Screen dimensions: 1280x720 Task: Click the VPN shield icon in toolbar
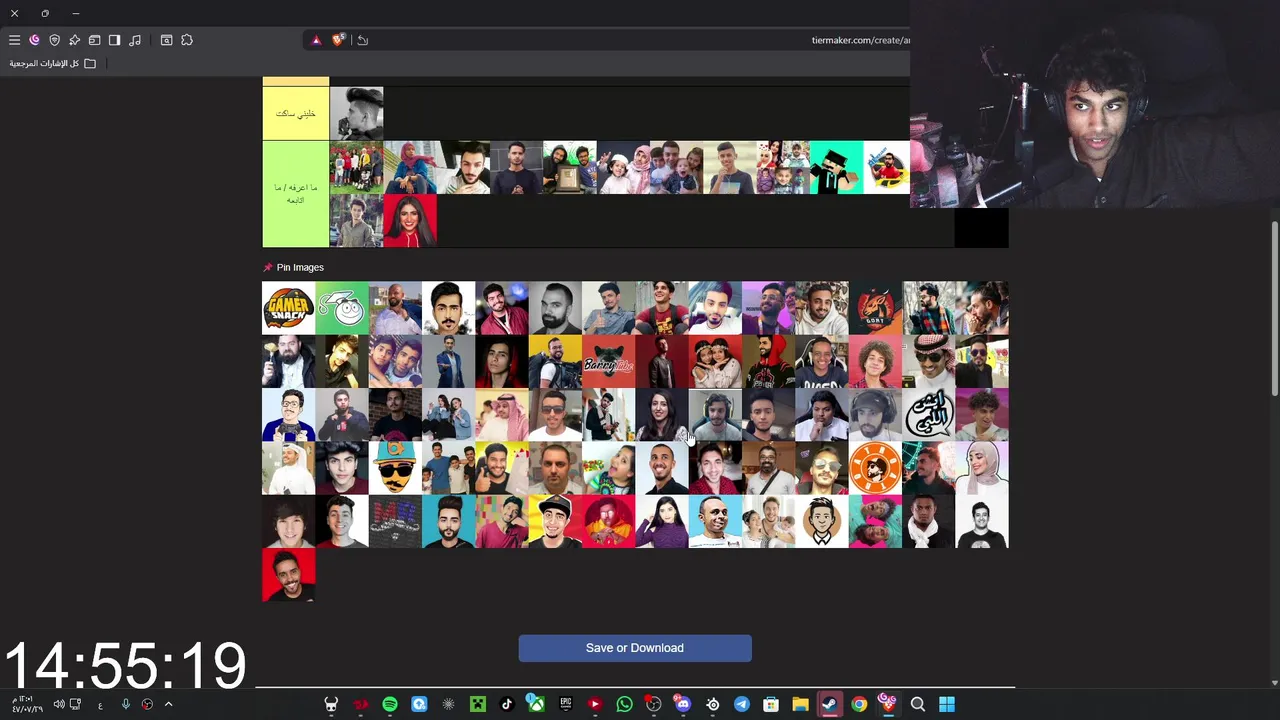(54, 40)
